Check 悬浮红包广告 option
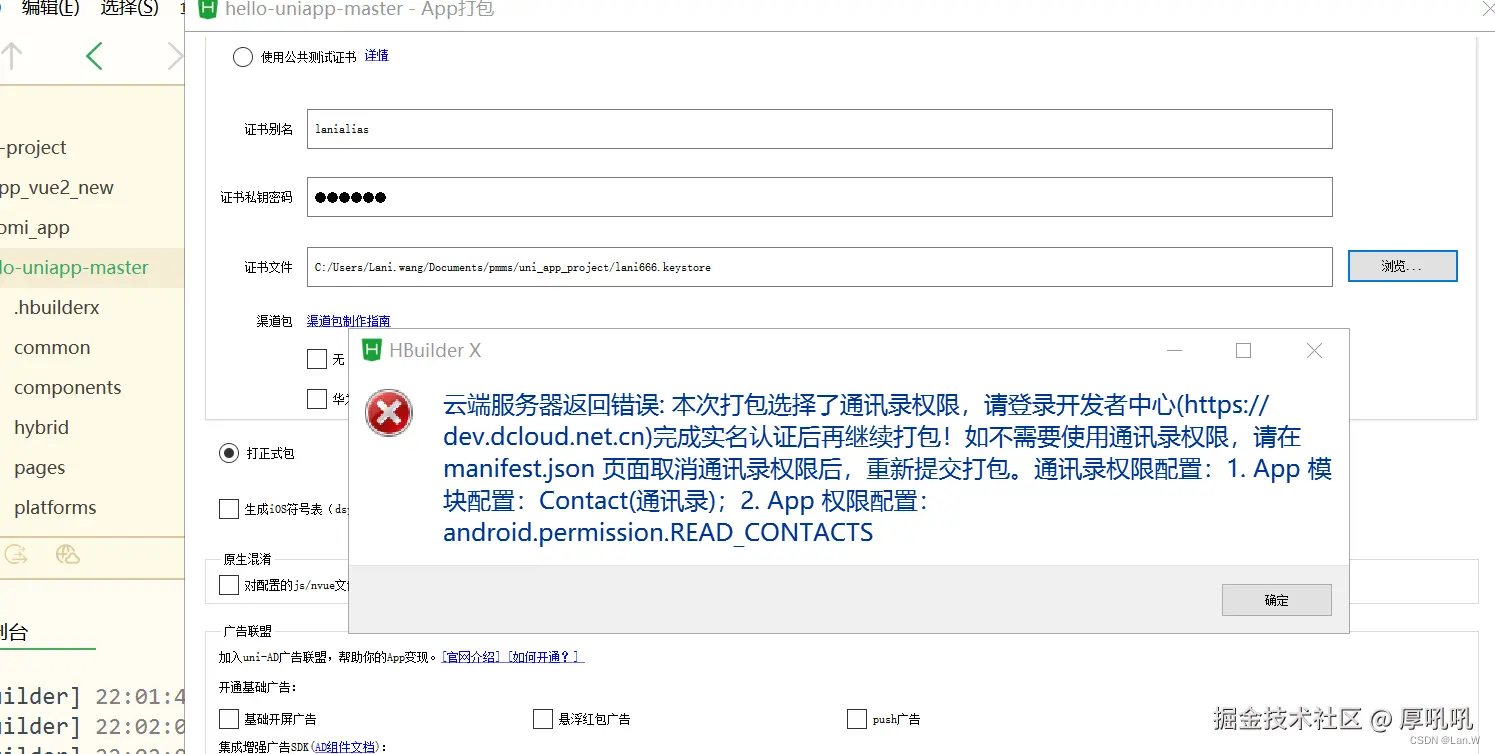The width and height of the screenshot is (1495, 754). (543, 719)
